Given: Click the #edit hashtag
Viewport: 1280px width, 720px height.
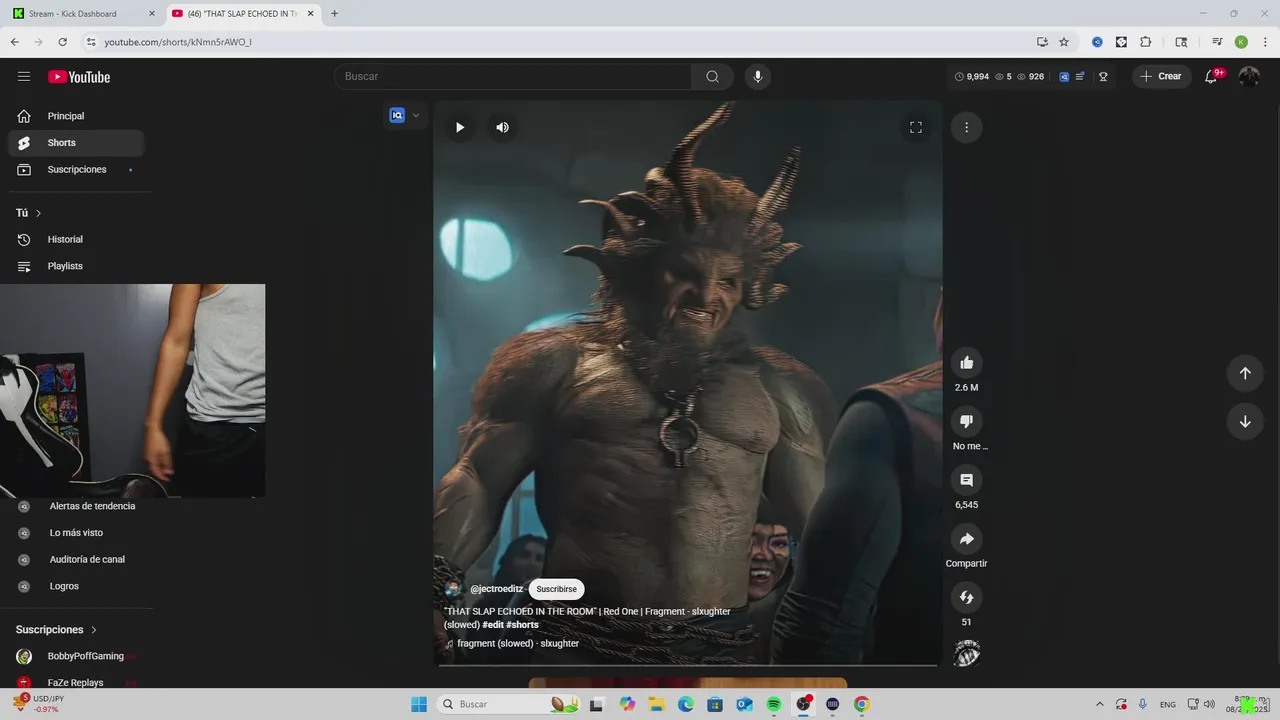Looking at the screenshot, I should coord(493,625).
